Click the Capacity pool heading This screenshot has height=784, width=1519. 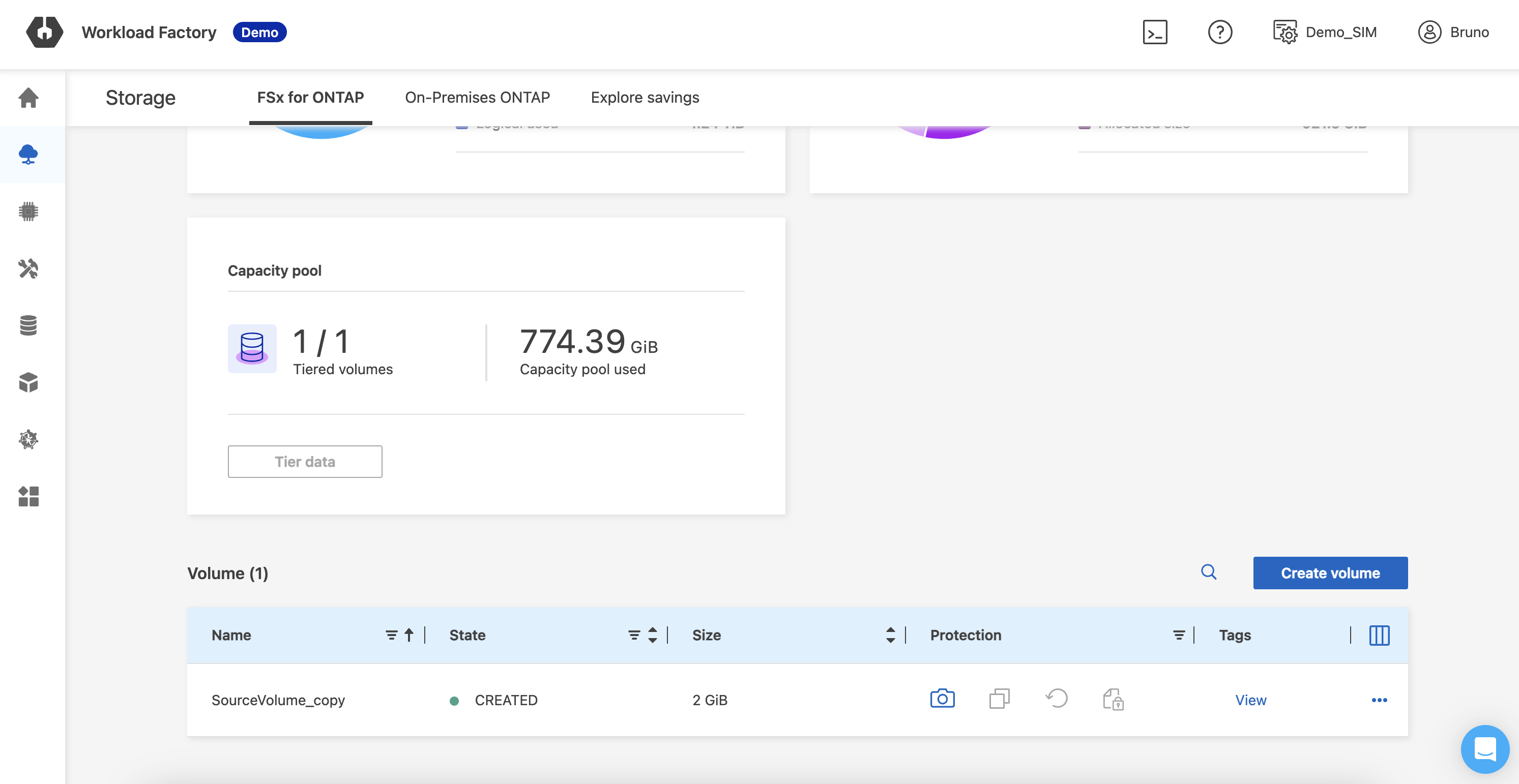point(274,270)
